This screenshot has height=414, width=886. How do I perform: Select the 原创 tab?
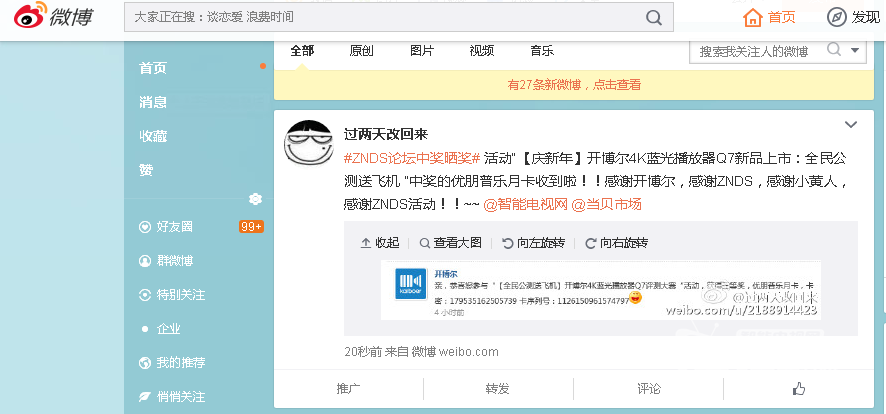point(361,51)
